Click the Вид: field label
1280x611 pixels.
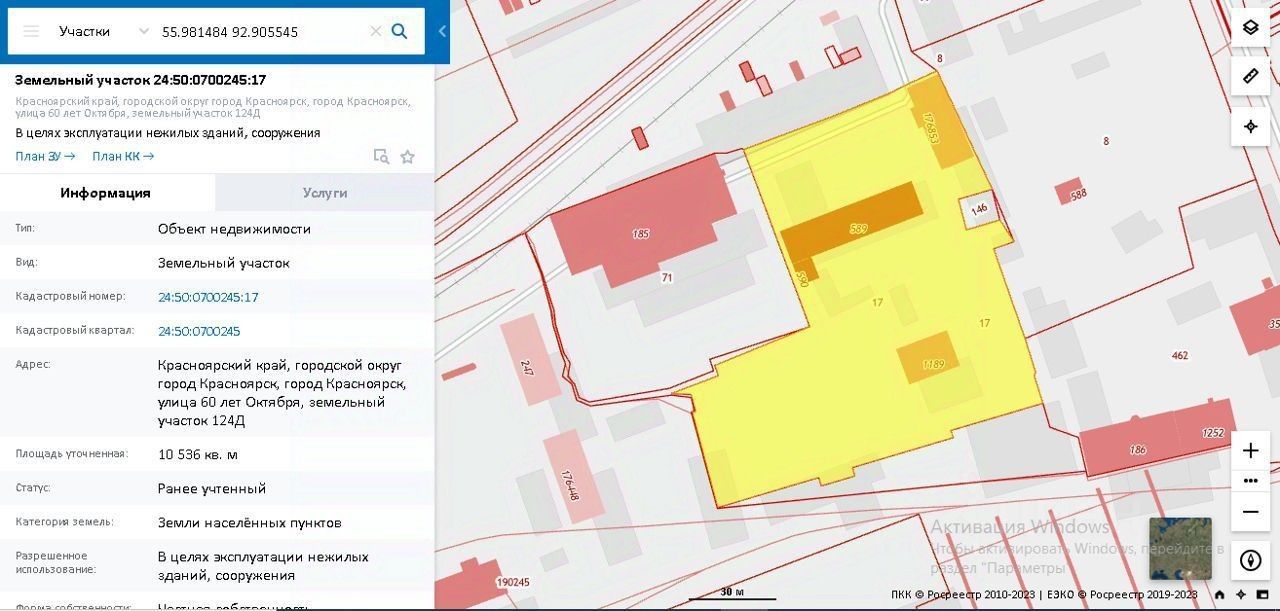pyautogui.click(x=26, y=262)
